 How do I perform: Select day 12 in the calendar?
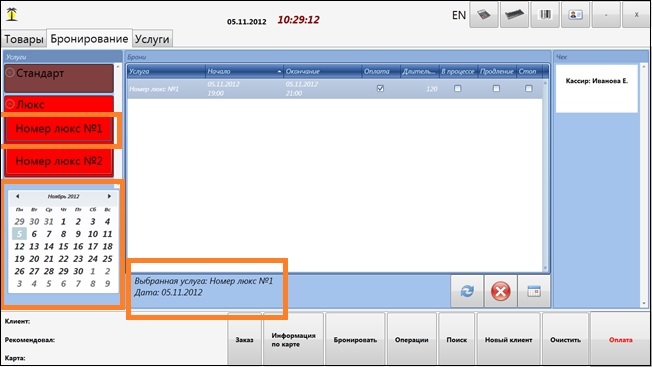20,246
